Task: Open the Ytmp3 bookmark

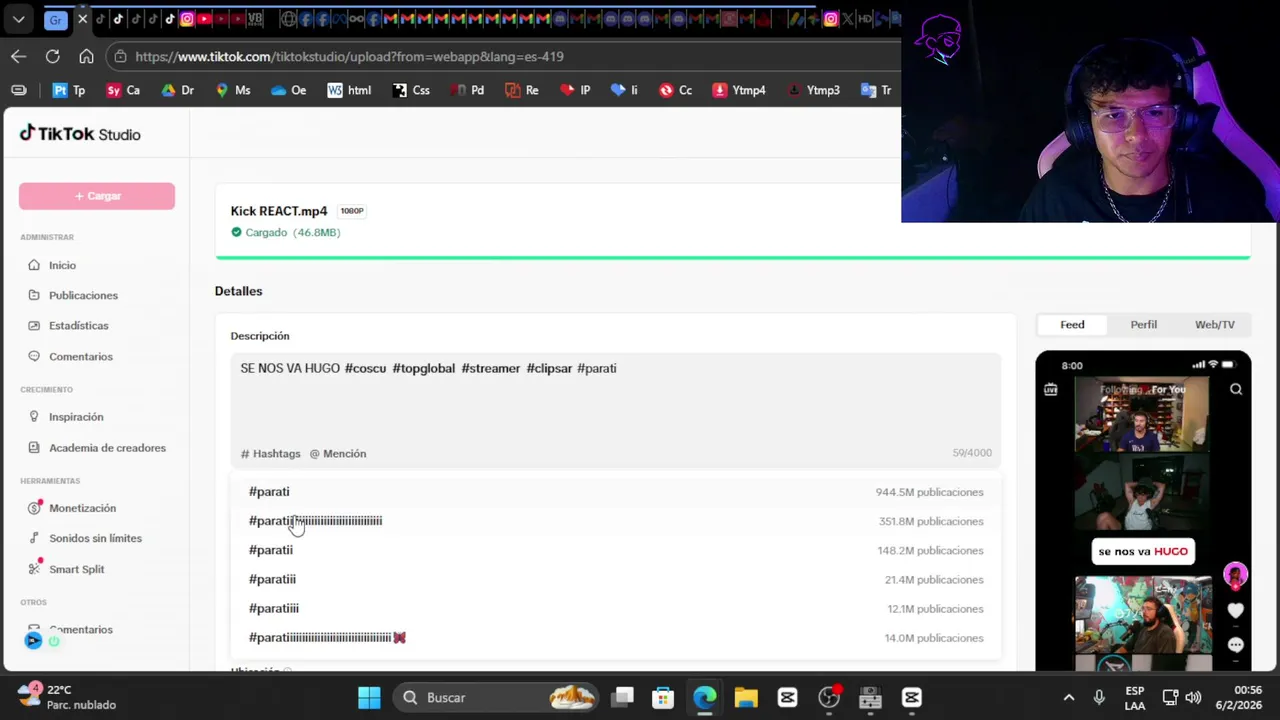Action: [x=814, y=90]
